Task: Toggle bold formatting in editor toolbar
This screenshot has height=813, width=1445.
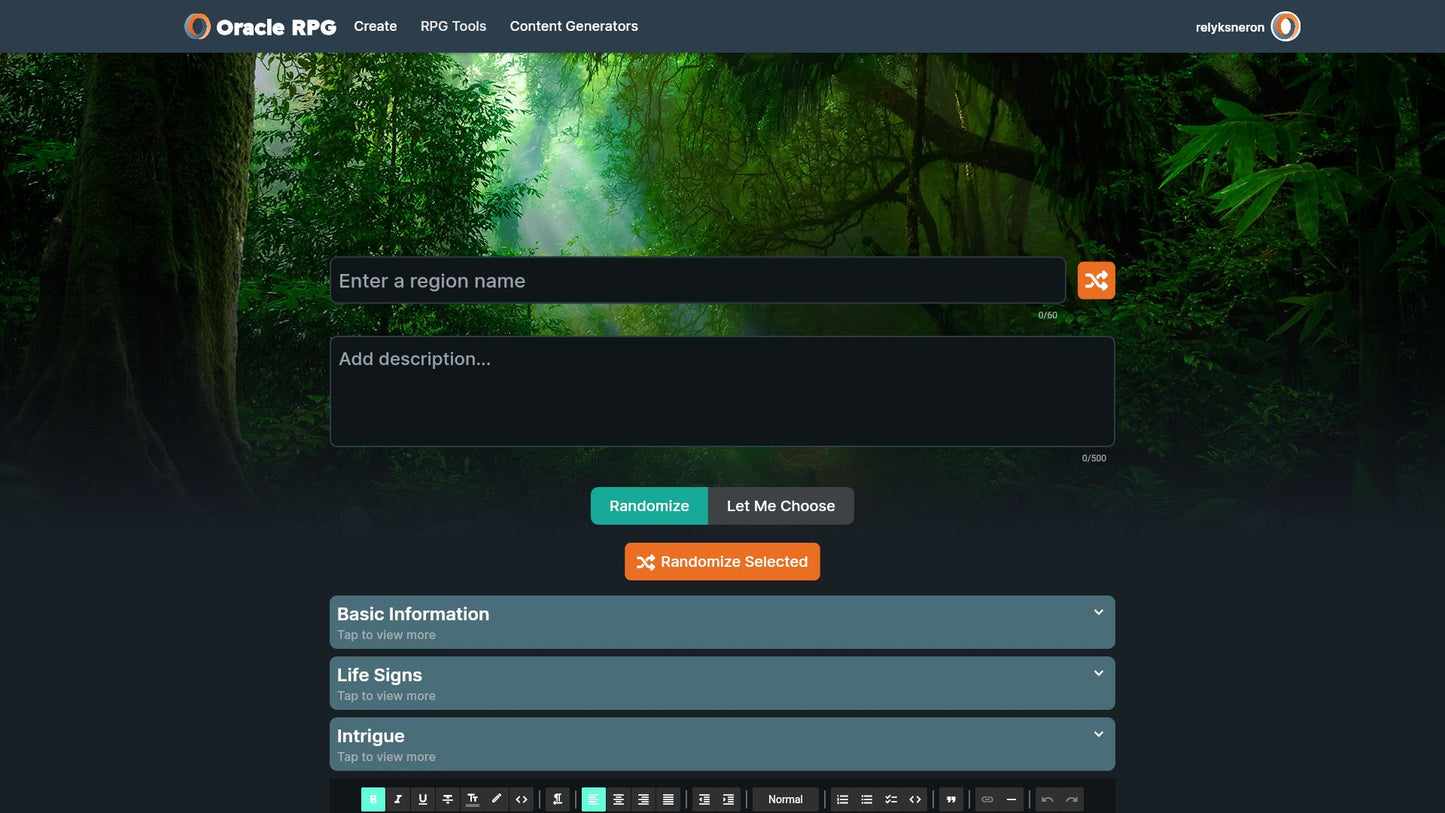Action: tap(373, 799)
